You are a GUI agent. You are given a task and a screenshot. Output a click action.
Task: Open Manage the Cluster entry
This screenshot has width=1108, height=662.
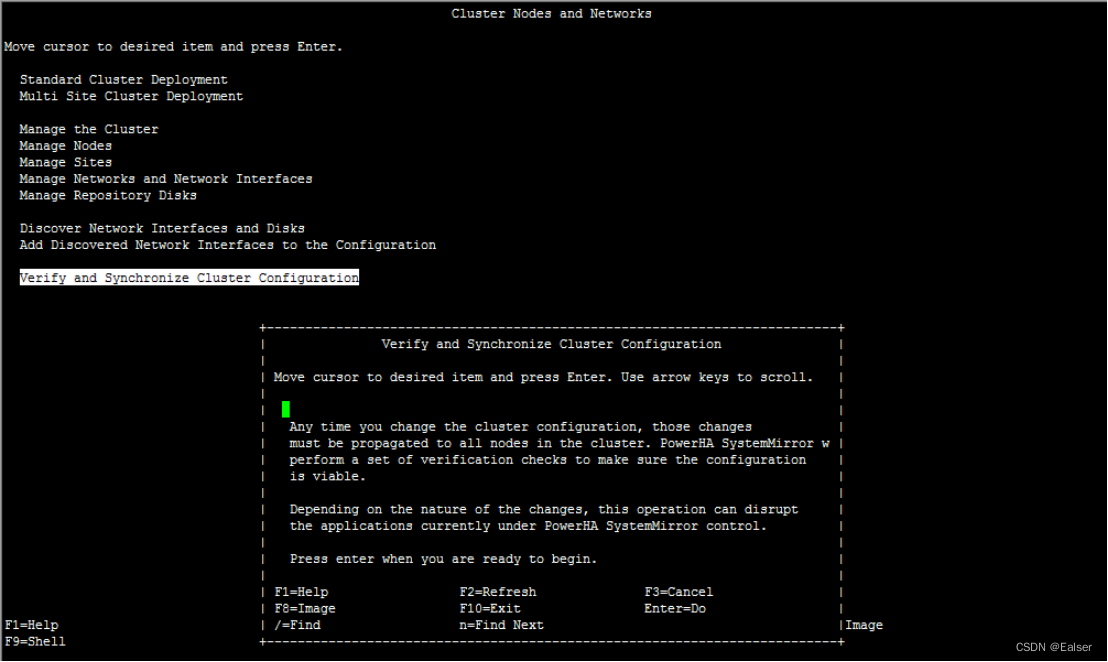click(x=88, y=129)
